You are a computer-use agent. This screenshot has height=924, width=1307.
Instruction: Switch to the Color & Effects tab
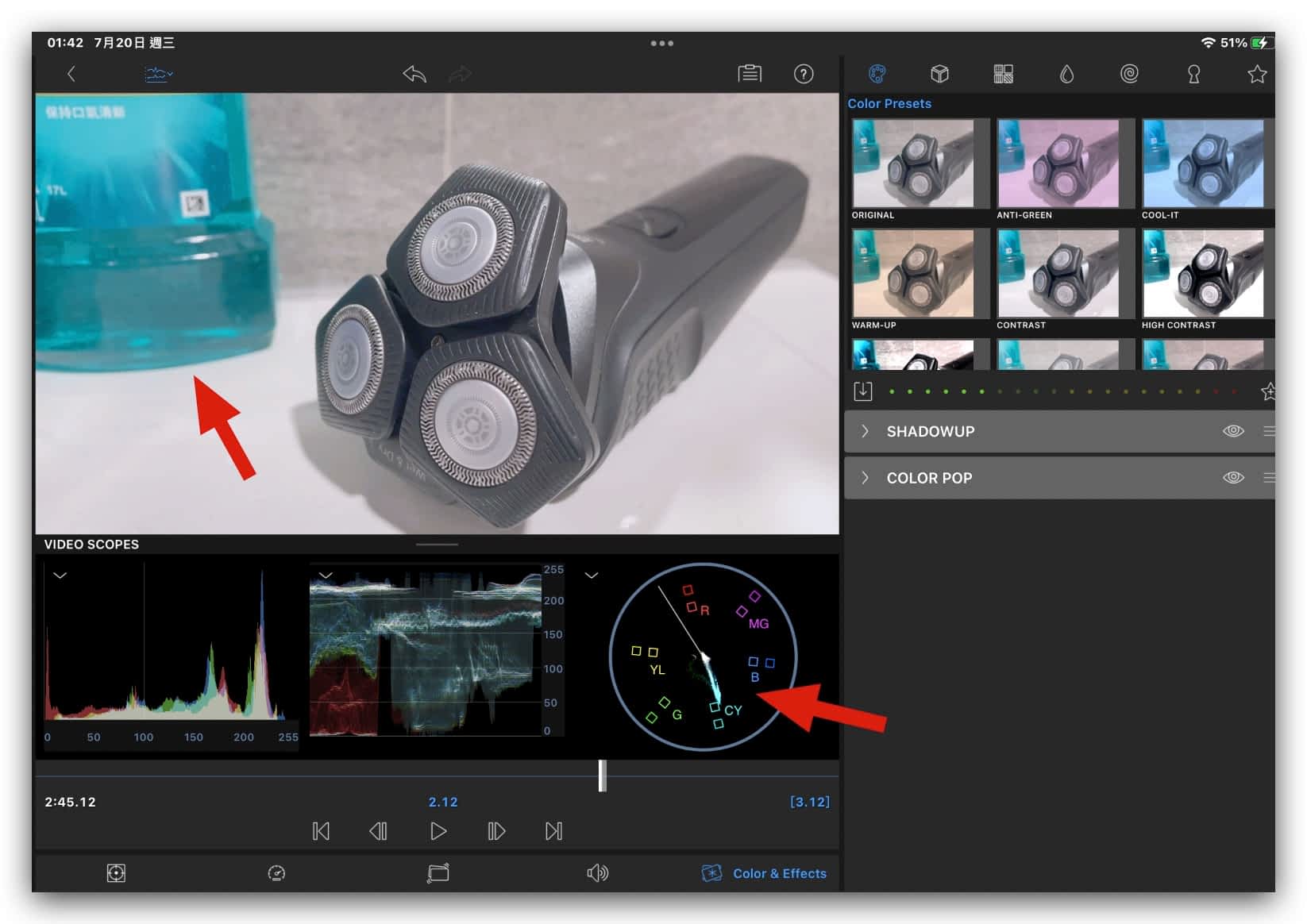click(765, 873)
